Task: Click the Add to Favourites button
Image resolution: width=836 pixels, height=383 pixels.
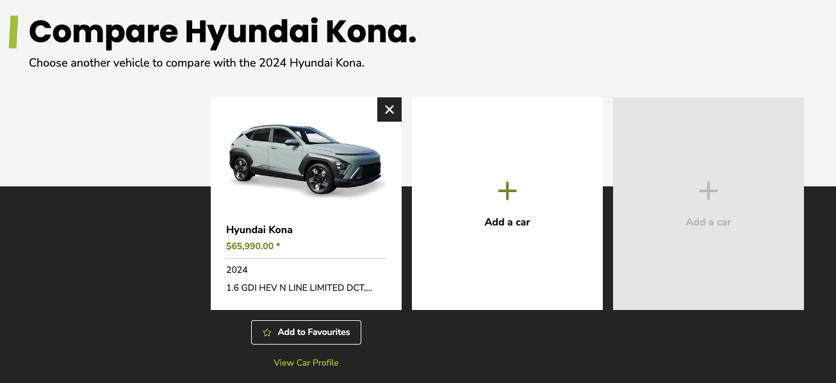Action: pyautogui.click(x=306, y=332)
